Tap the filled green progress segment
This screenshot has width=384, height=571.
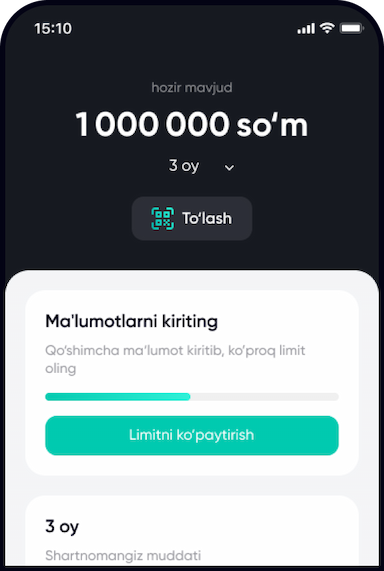click(x=118, y=397)
